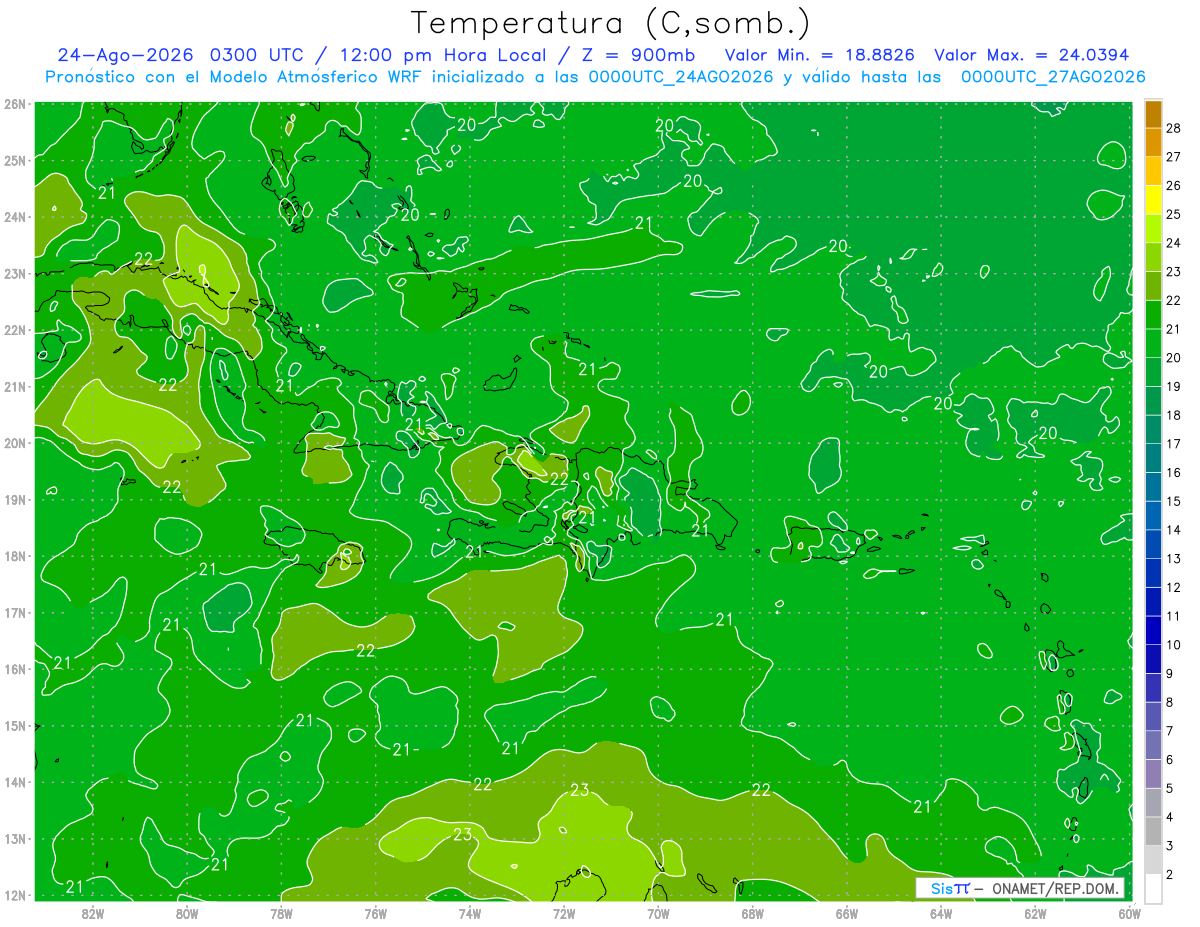This screenshot has height=927, width=1200.
Task: Click the "Valor Max. = 24.0394" value
Action: [x=1033, y=55]
